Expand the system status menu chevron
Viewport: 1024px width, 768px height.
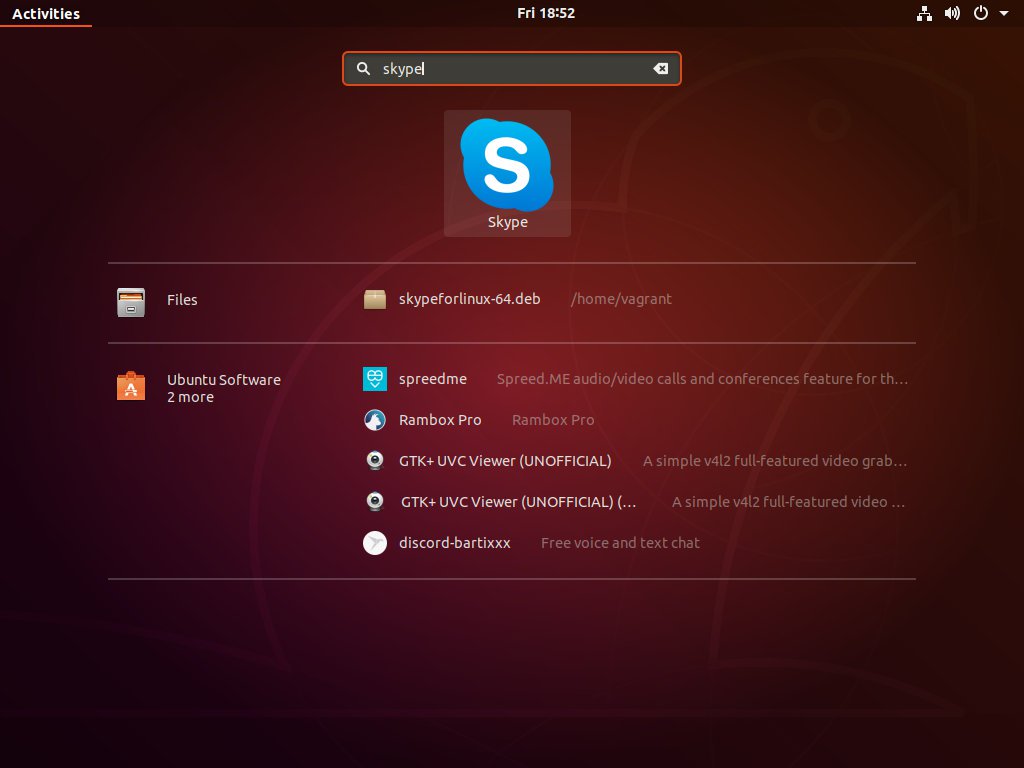pos(1004,13)
